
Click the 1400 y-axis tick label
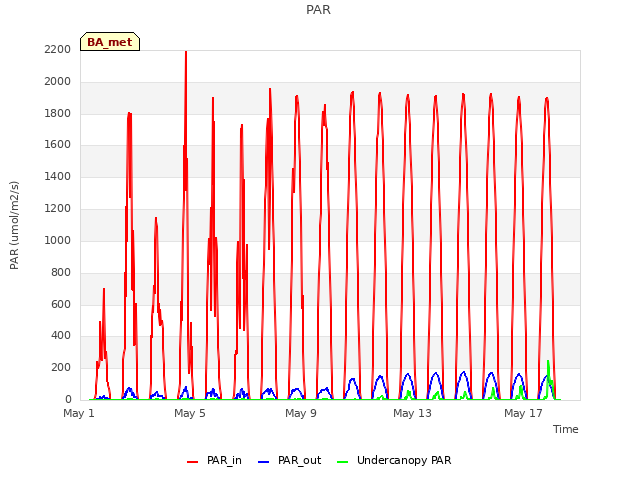click(58, 176)
